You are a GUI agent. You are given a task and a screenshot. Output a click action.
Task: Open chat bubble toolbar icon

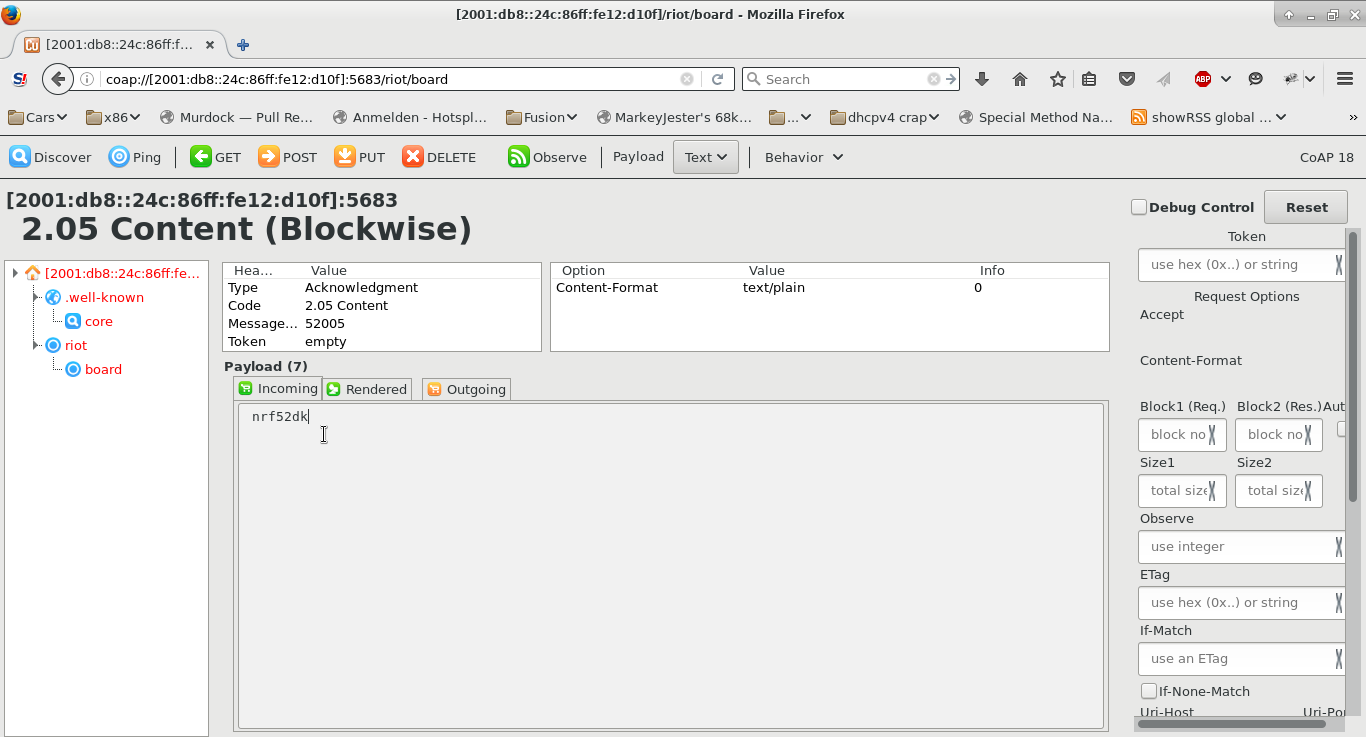(x=1256, y=79)
